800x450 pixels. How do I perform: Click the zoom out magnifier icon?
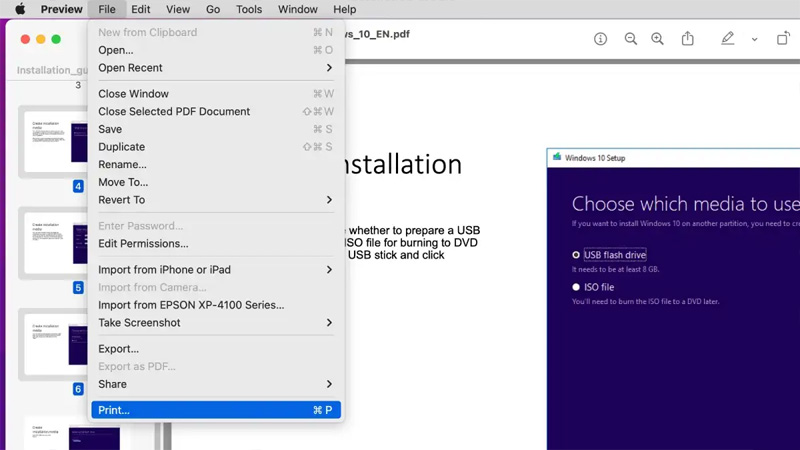pyautogui.click(x=631, y=39)
